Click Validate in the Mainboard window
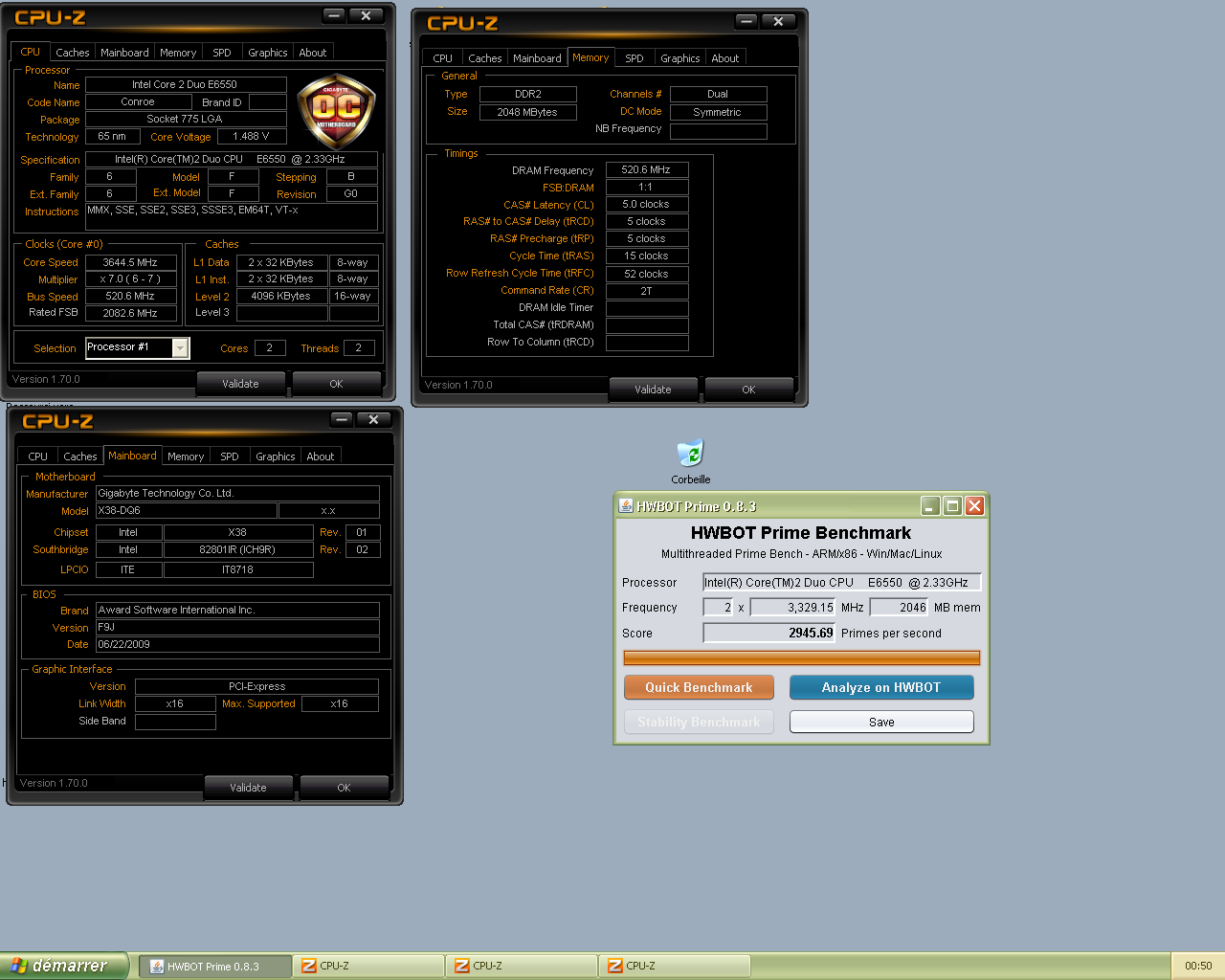This screenshot has height=980, width=1225. pyautogui.click(x=248, y=788)
